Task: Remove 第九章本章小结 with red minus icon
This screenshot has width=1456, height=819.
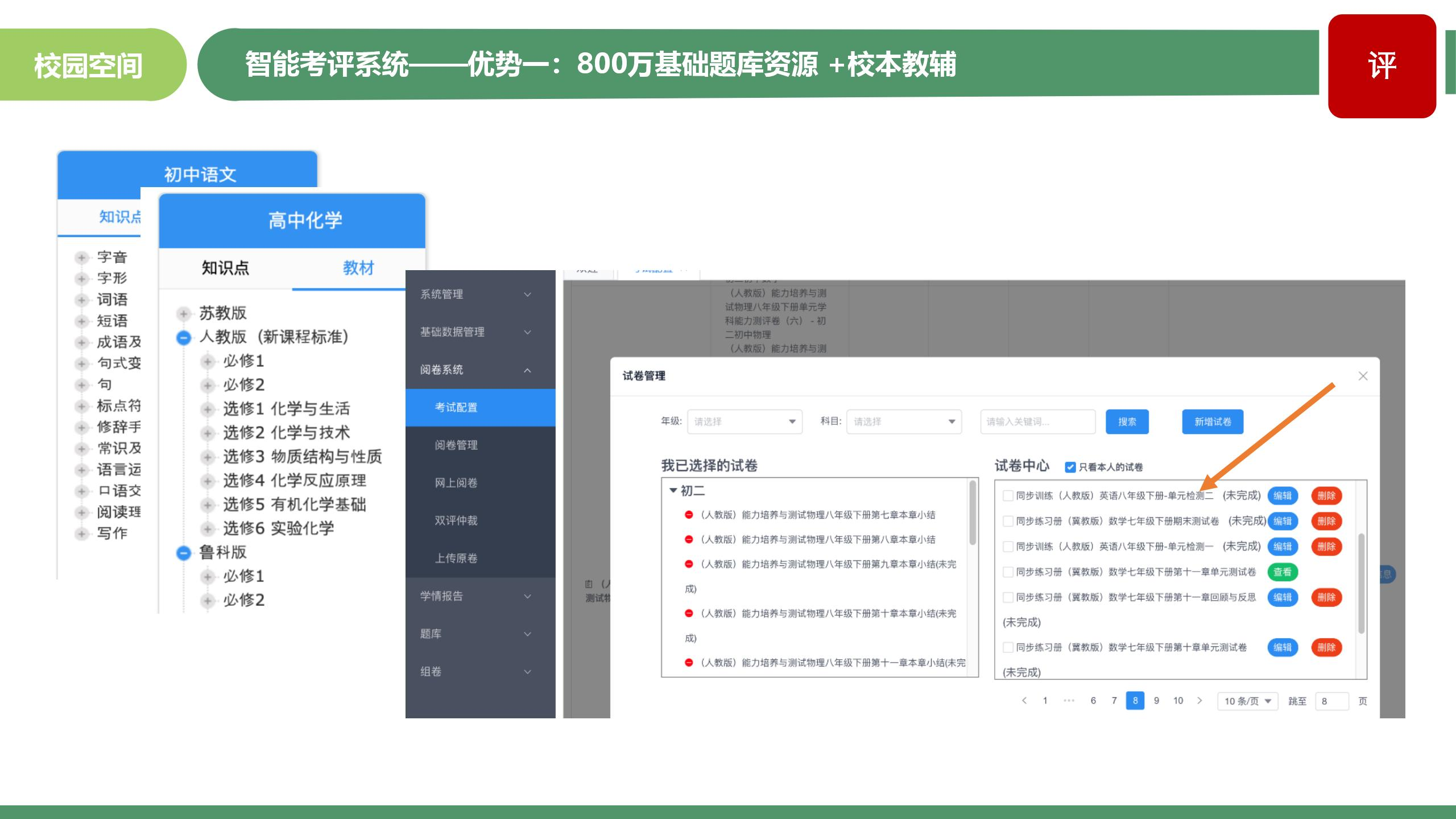Action: (x=689, y=564)
